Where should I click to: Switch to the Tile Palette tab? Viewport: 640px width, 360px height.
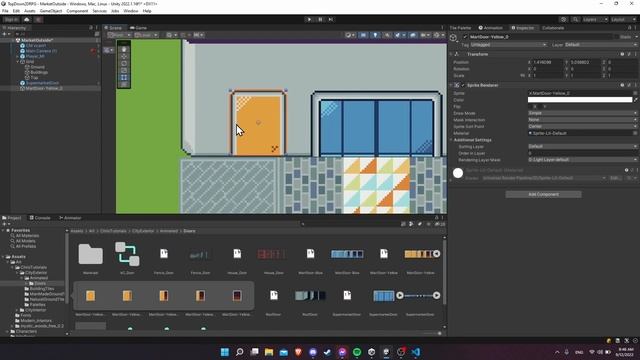(x=460, y=28)
